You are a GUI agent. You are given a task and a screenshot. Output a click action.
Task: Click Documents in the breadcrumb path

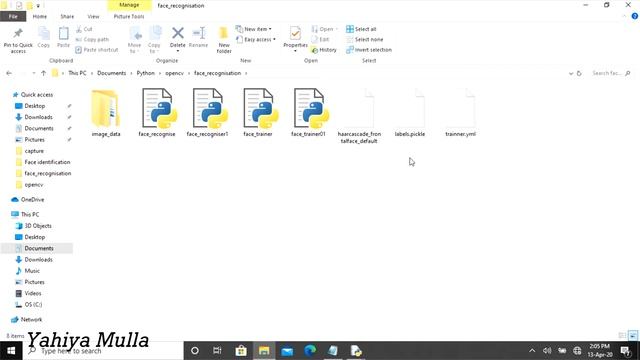coord(111,73)
